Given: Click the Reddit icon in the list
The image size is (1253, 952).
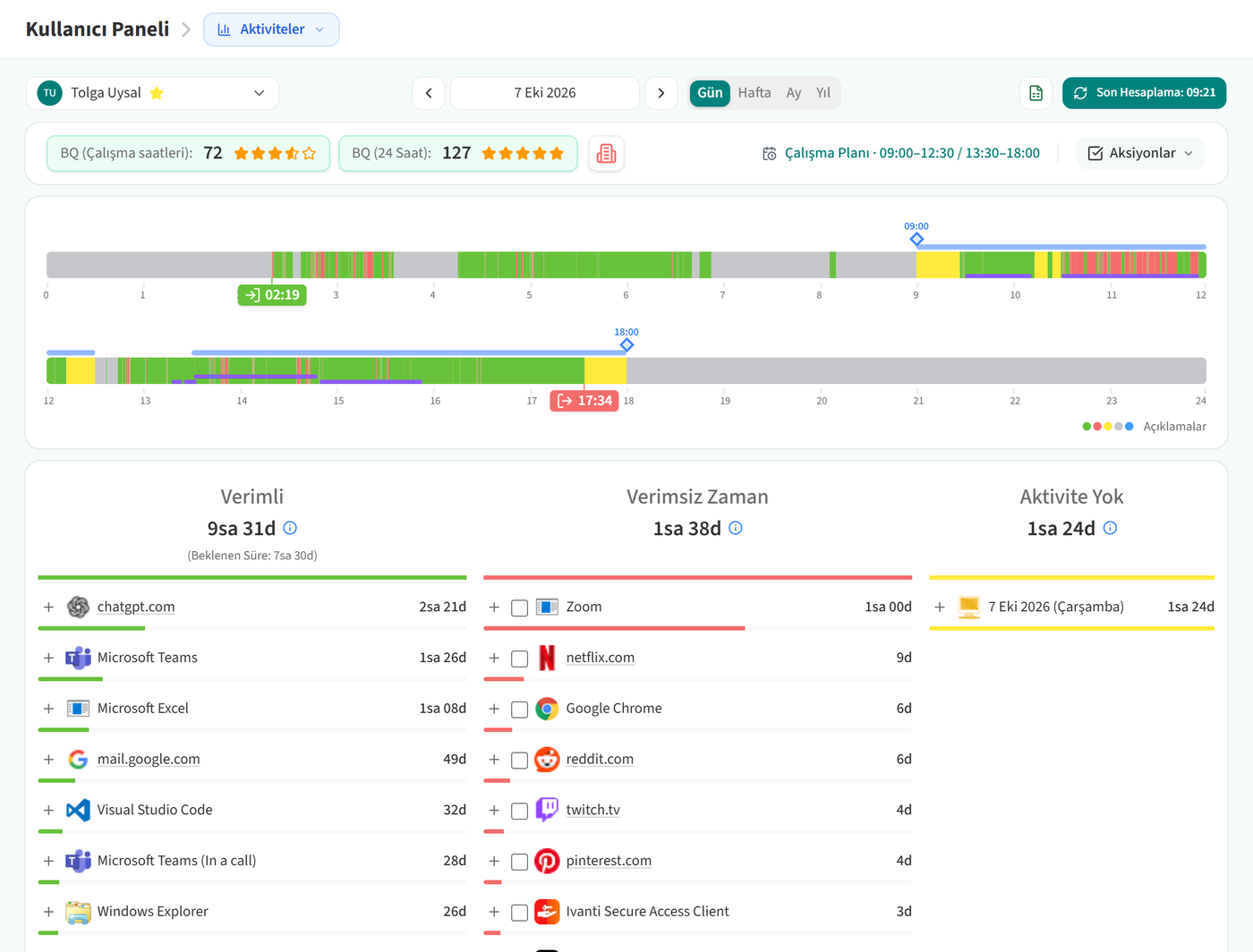Looking at the screenshot, I should pyautogui.click(x=547, y=760).
